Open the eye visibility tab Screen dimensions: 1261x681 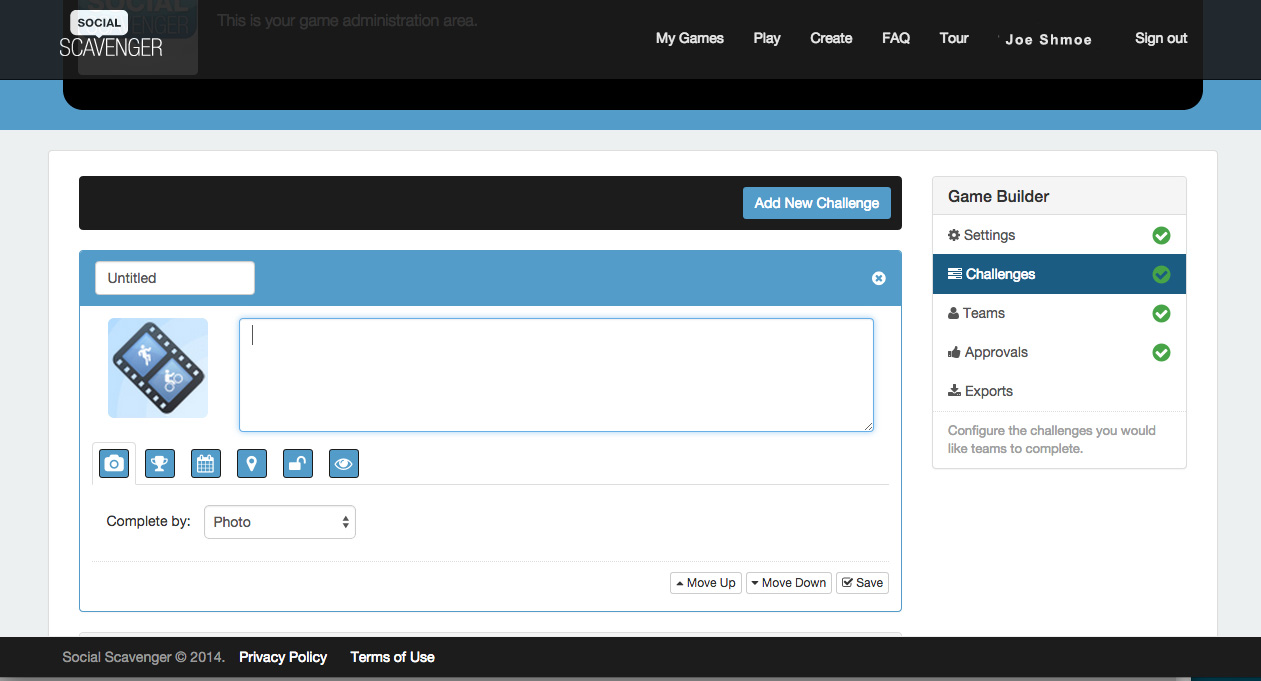click(x=344, y=464)
